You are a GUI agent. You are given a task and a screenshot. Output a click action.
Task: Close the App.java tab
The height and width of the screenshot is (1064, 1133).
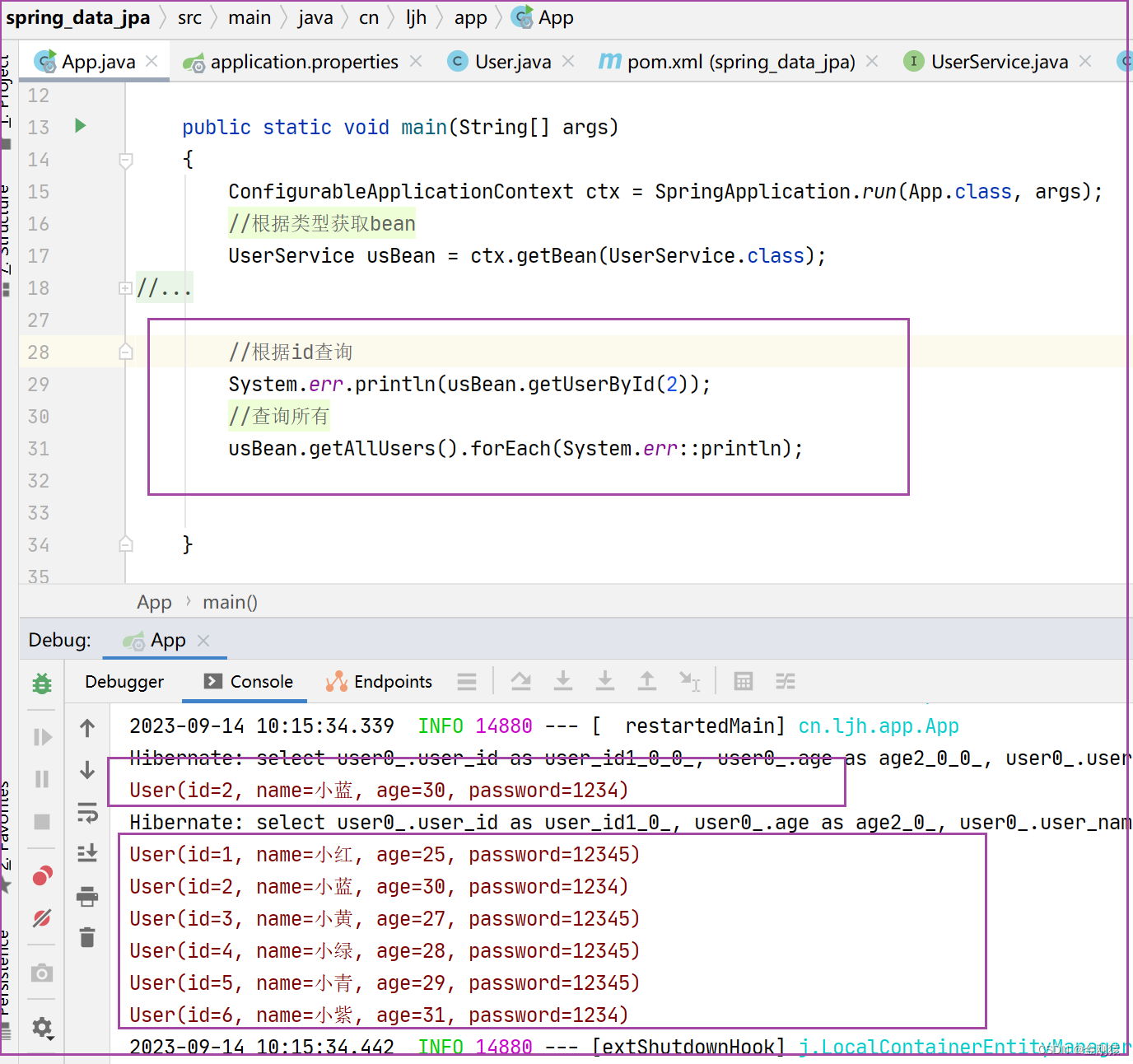pyautogui.click(x=152, y=61)
